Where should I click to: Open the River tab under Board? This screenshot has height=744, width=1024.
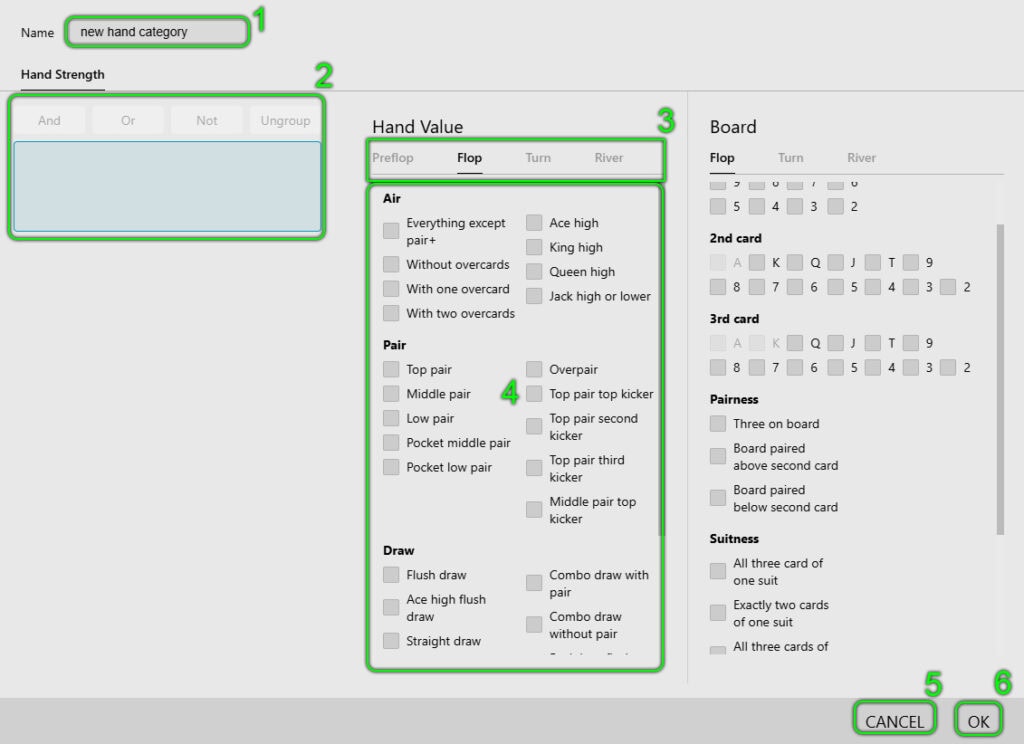pyautogui.click(x=861, y=158)
